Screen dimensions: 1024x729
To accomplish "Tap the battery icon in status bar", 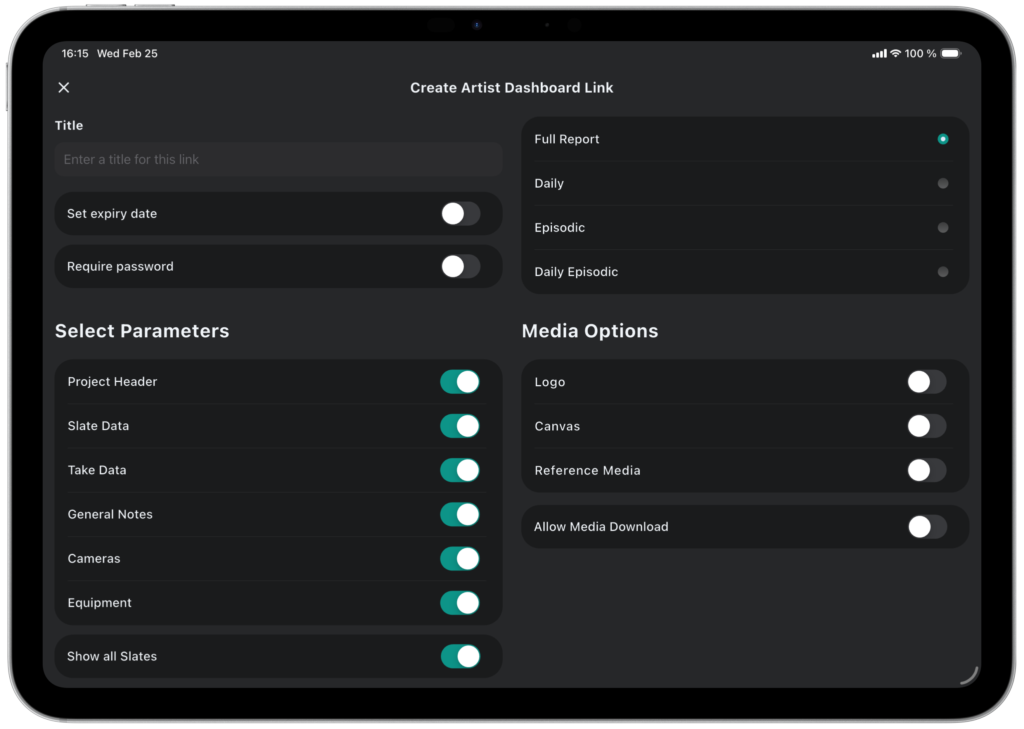I will 950,54.
